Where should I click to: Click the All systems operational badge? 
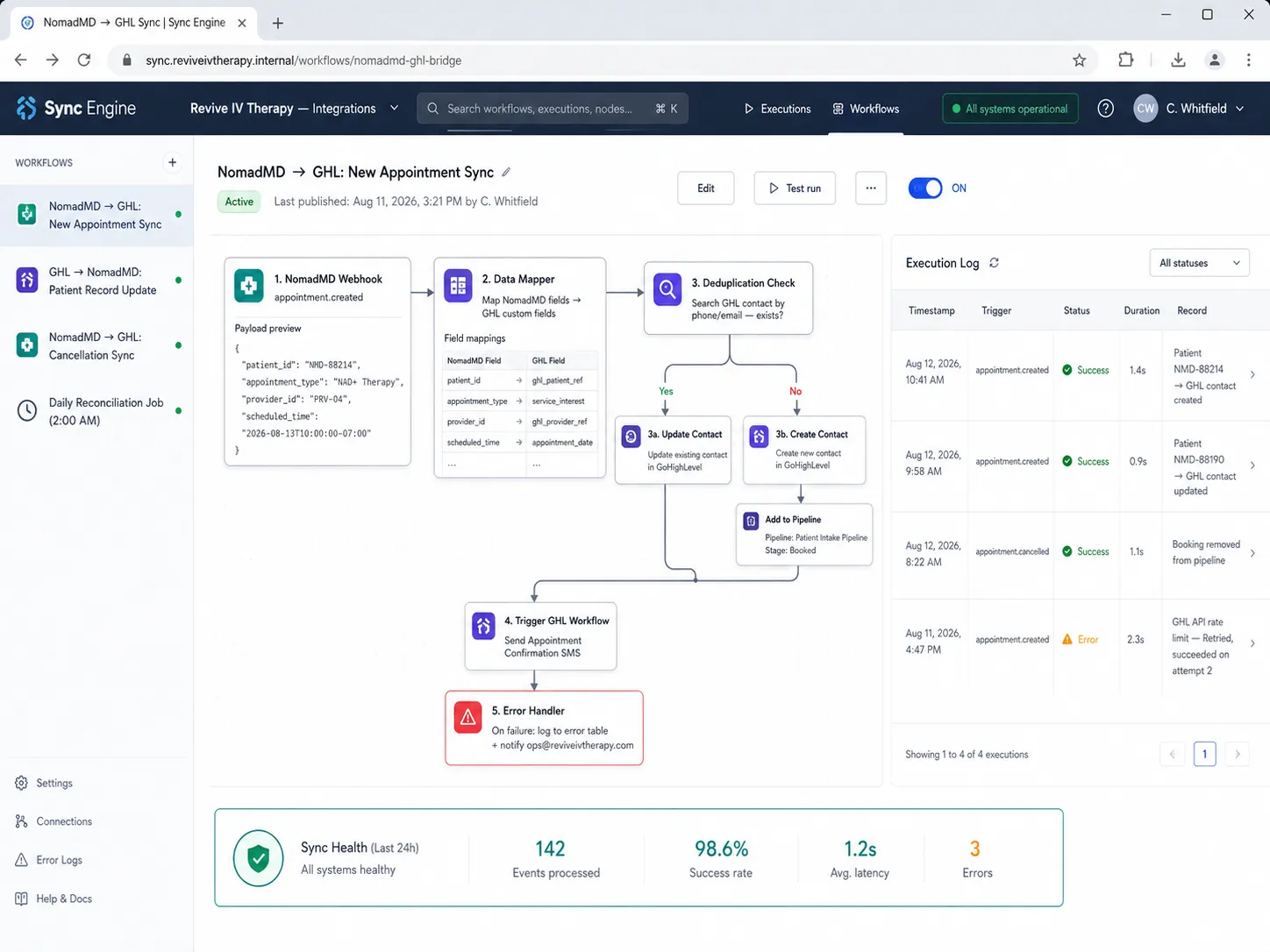click(x=1010, y=109)
